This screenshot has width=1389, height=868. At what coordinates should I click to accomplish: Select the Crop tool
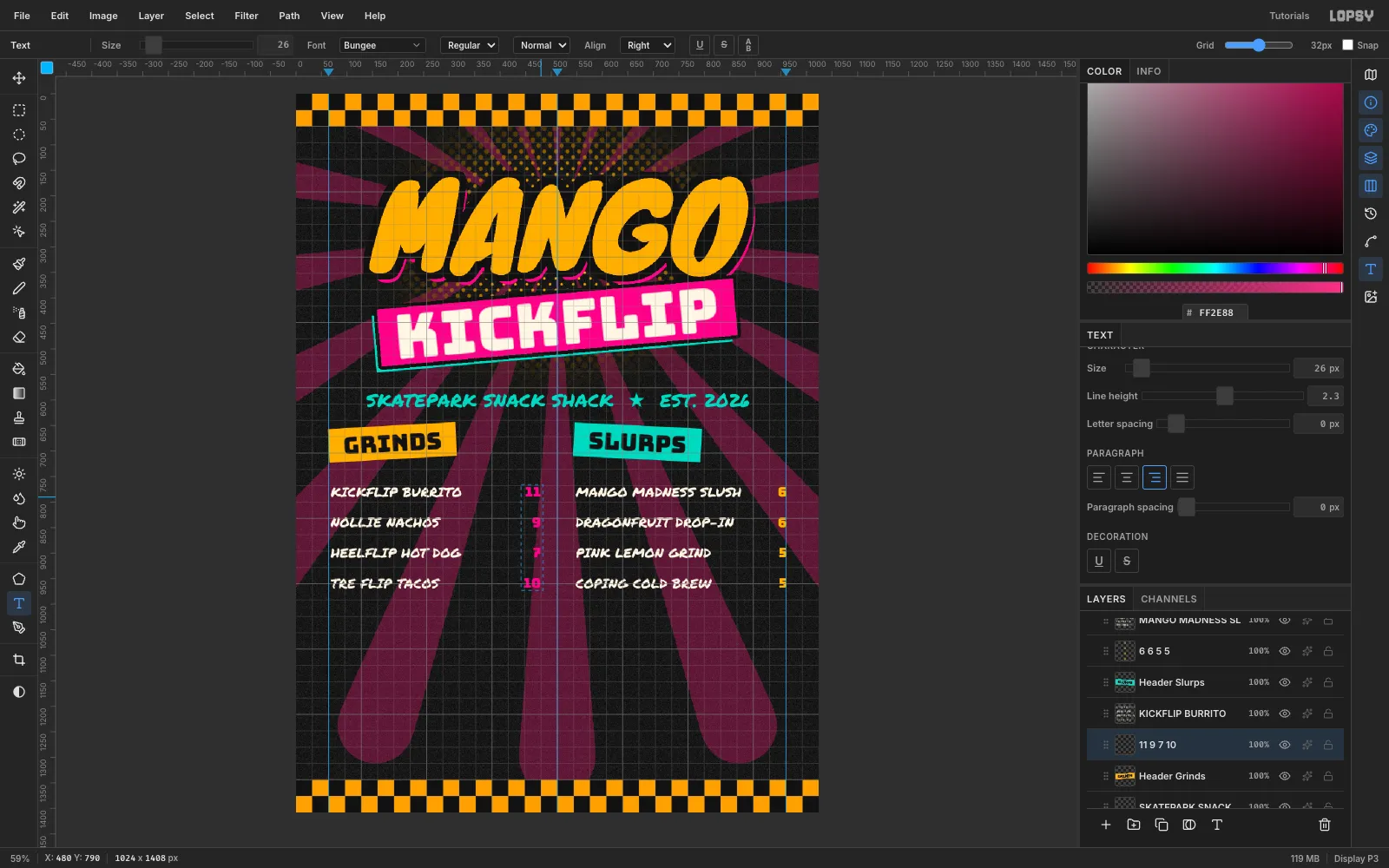[19, 660]
